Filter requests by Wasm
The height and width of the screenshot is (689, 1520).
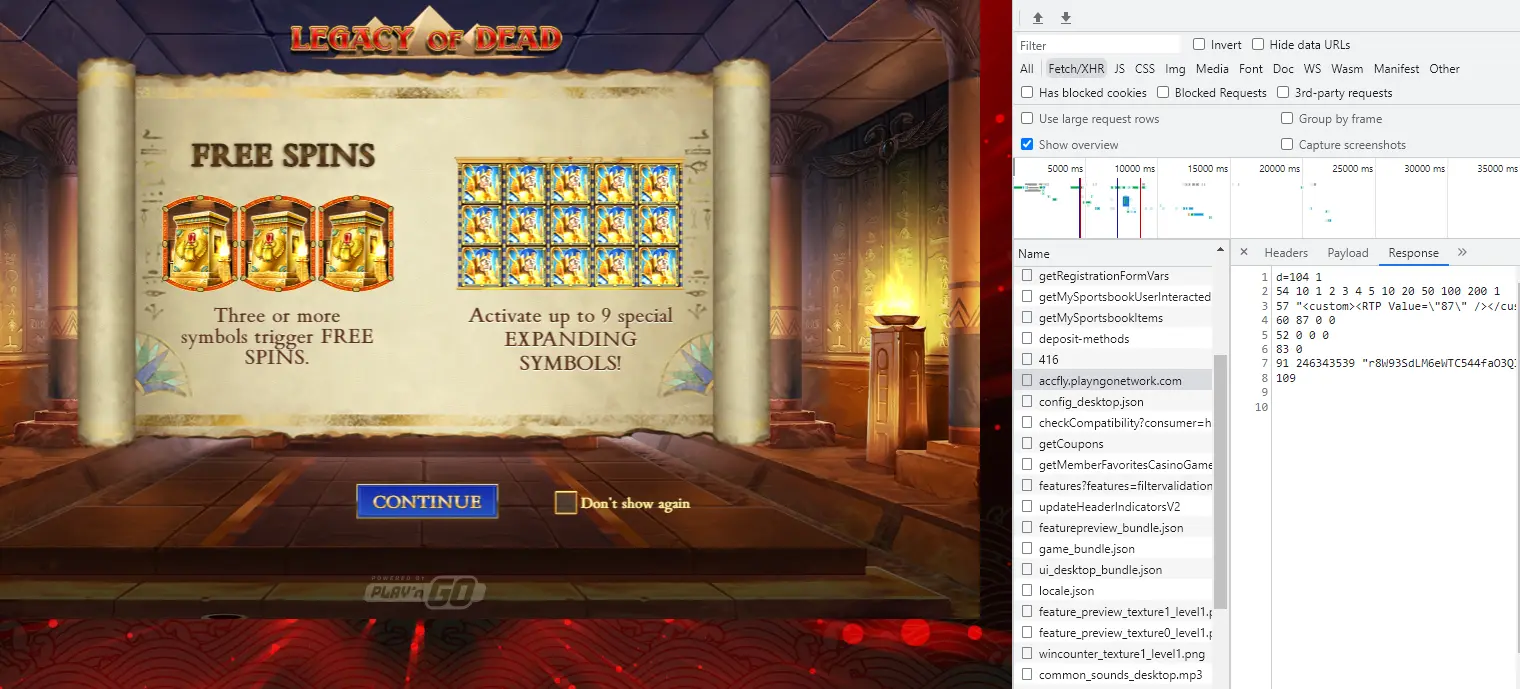pos(1347,69)
